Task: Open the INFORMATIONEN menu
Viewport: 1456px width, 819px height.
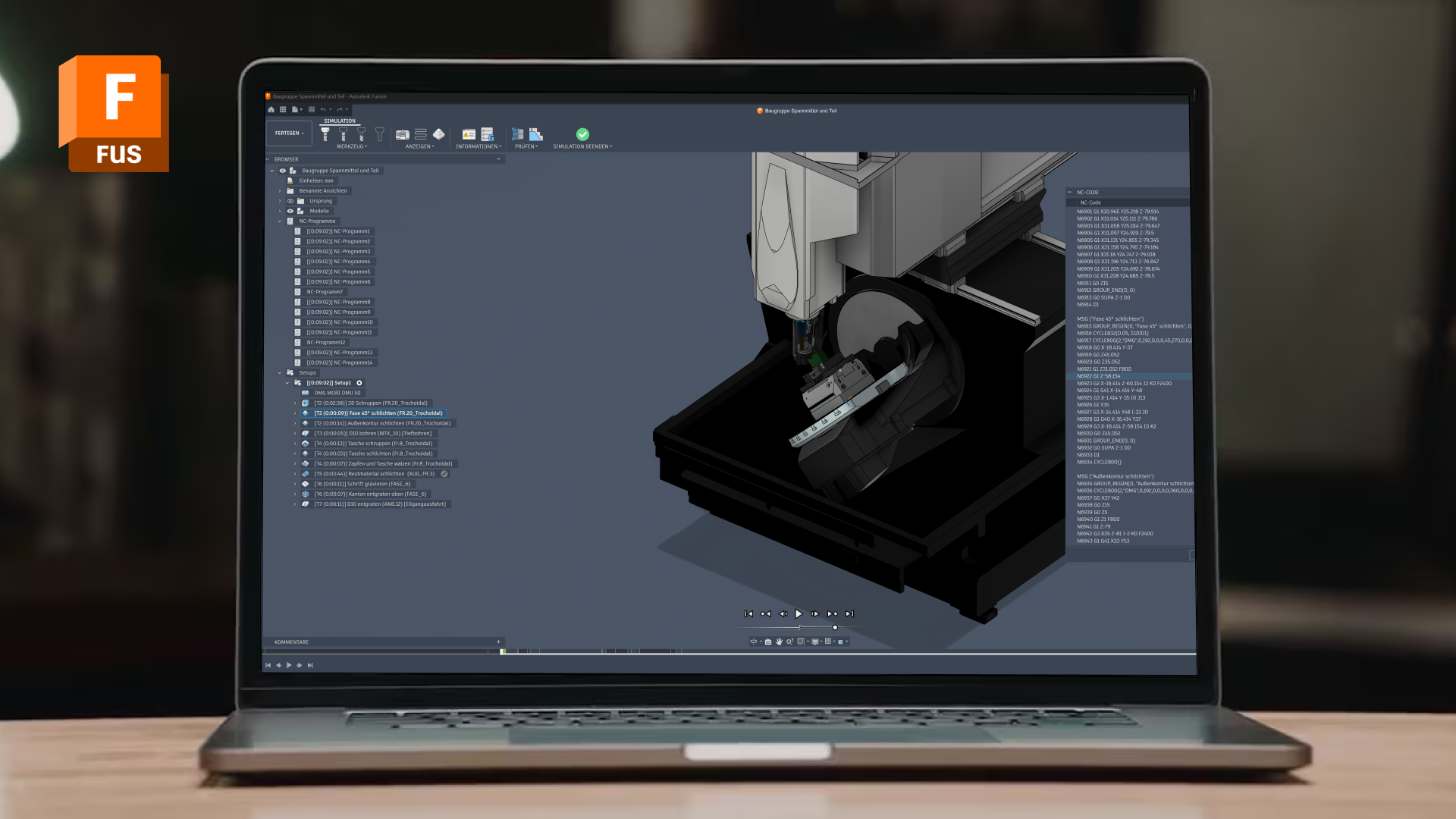Action: (x=479, y=146)
